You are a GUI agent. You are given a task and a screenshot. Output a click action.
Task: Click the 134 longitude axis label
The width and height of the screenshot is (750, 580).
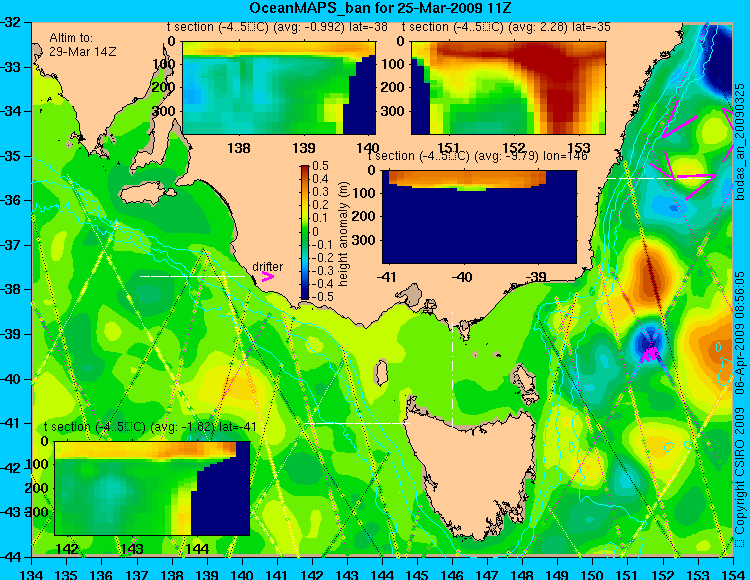(x=32, y=574)
